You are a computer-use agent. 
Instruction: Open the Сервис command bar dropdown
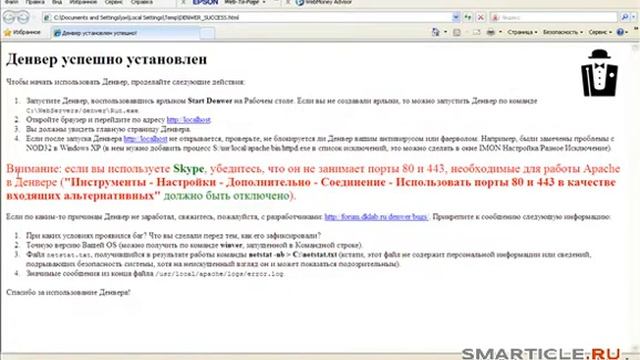pos(600,32)
